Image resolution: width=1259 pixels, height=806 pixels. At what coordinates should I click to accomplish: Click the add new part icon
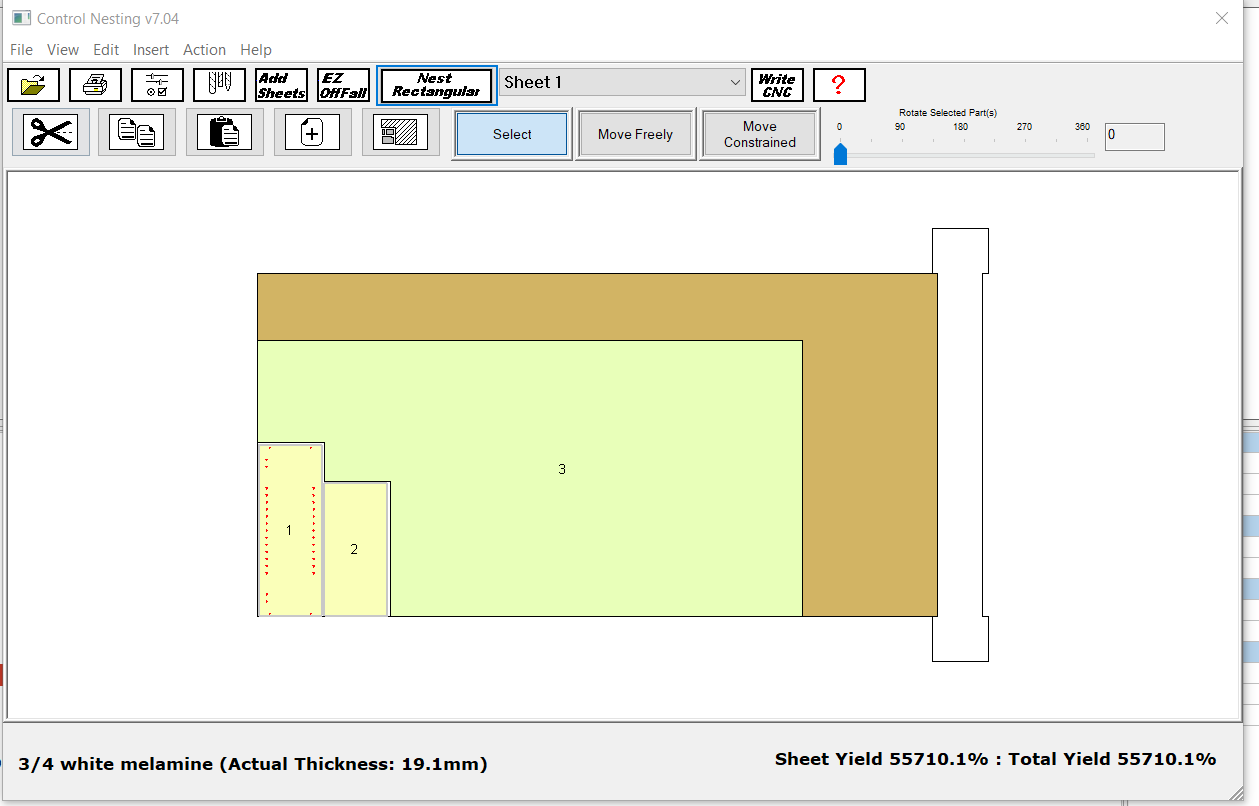[x=312, y=133]
